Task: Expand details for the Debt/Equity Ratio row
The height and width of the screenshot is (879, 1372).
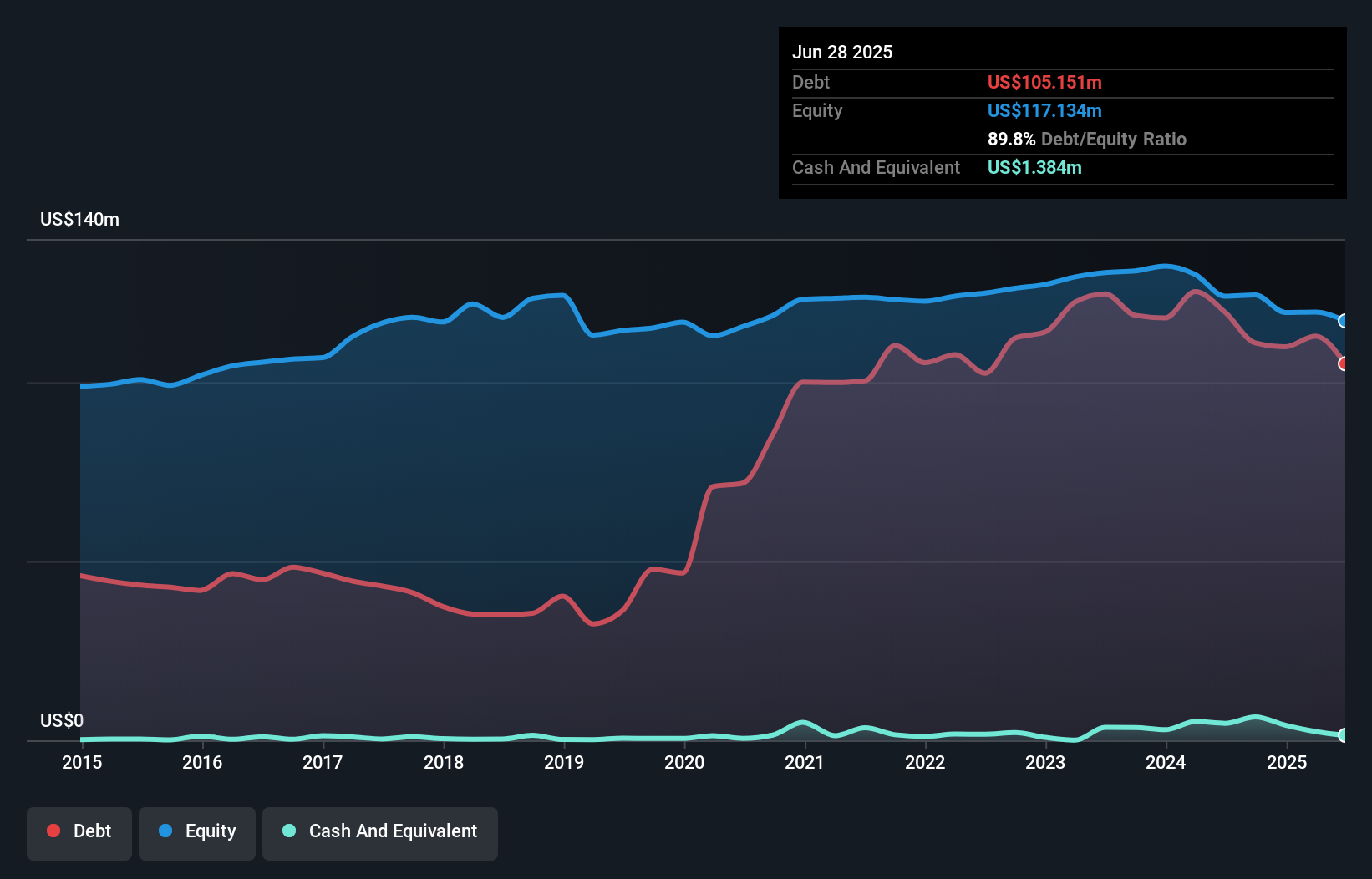Action: pos(1086,139)
